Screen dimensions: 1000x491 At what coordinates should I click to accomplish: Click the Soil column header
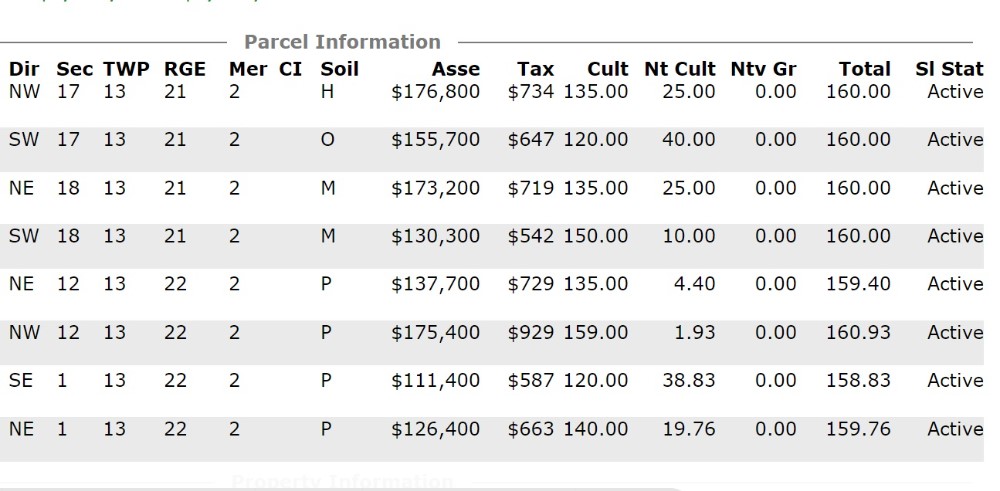click(339, 69)
